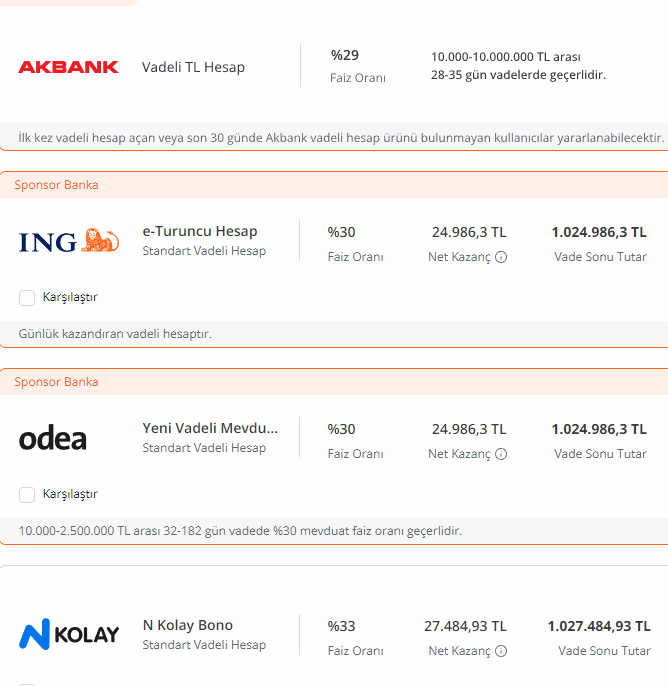Click the Akbank logo
The image size is (668, 686).
pyautogui.click(x=68, y=67)
